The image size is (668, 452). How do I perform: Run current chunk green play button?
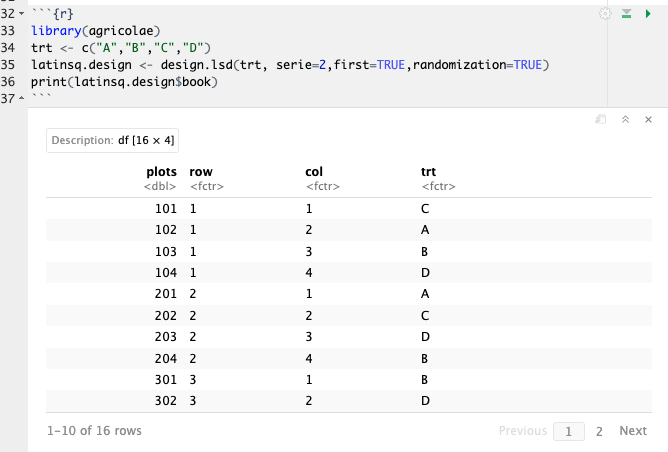click(x=648, y=13)
